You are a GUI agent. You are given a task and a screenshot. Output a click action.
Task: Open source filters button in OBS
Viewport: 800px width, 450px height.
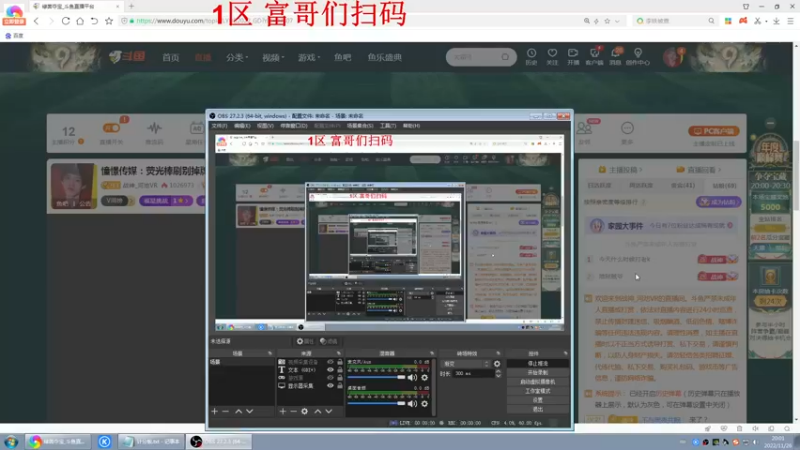point(329,341)
